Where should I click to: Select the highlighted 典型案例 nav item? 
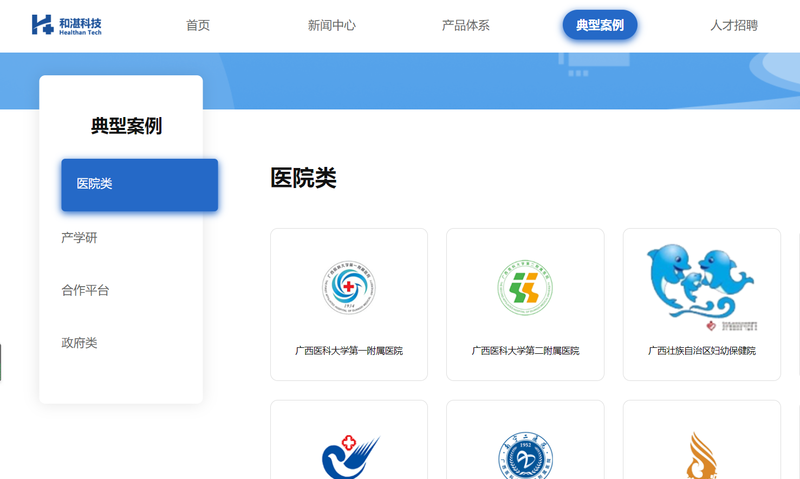[600, 25]
